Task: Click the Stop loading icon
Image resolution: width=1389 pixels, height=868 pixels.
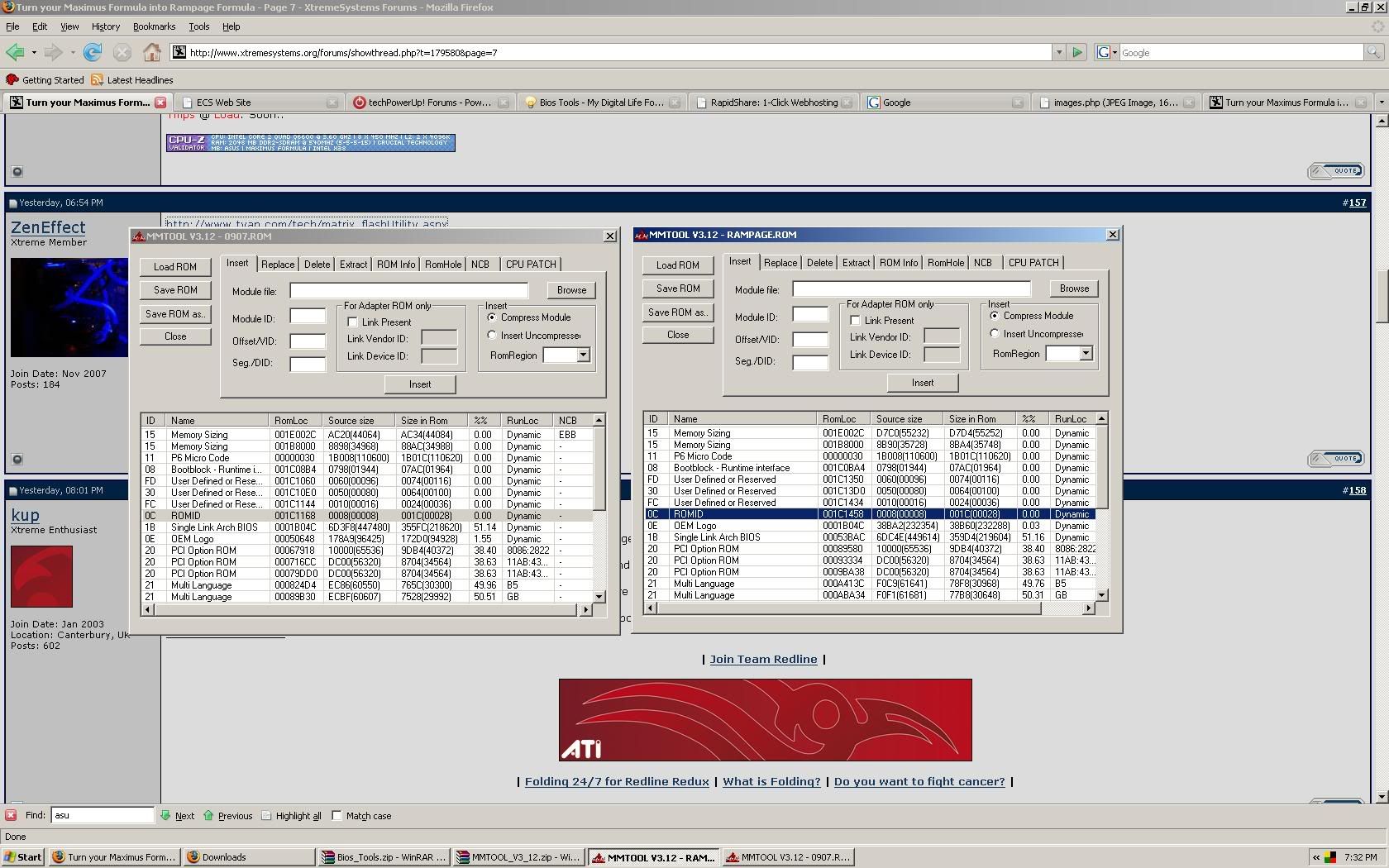Action: [x=122, y=52]
